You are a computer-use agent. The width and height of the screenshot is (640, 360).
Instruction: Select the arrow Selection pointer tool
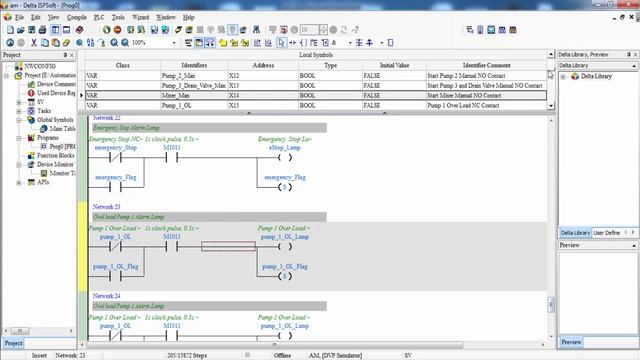point(281,42)
